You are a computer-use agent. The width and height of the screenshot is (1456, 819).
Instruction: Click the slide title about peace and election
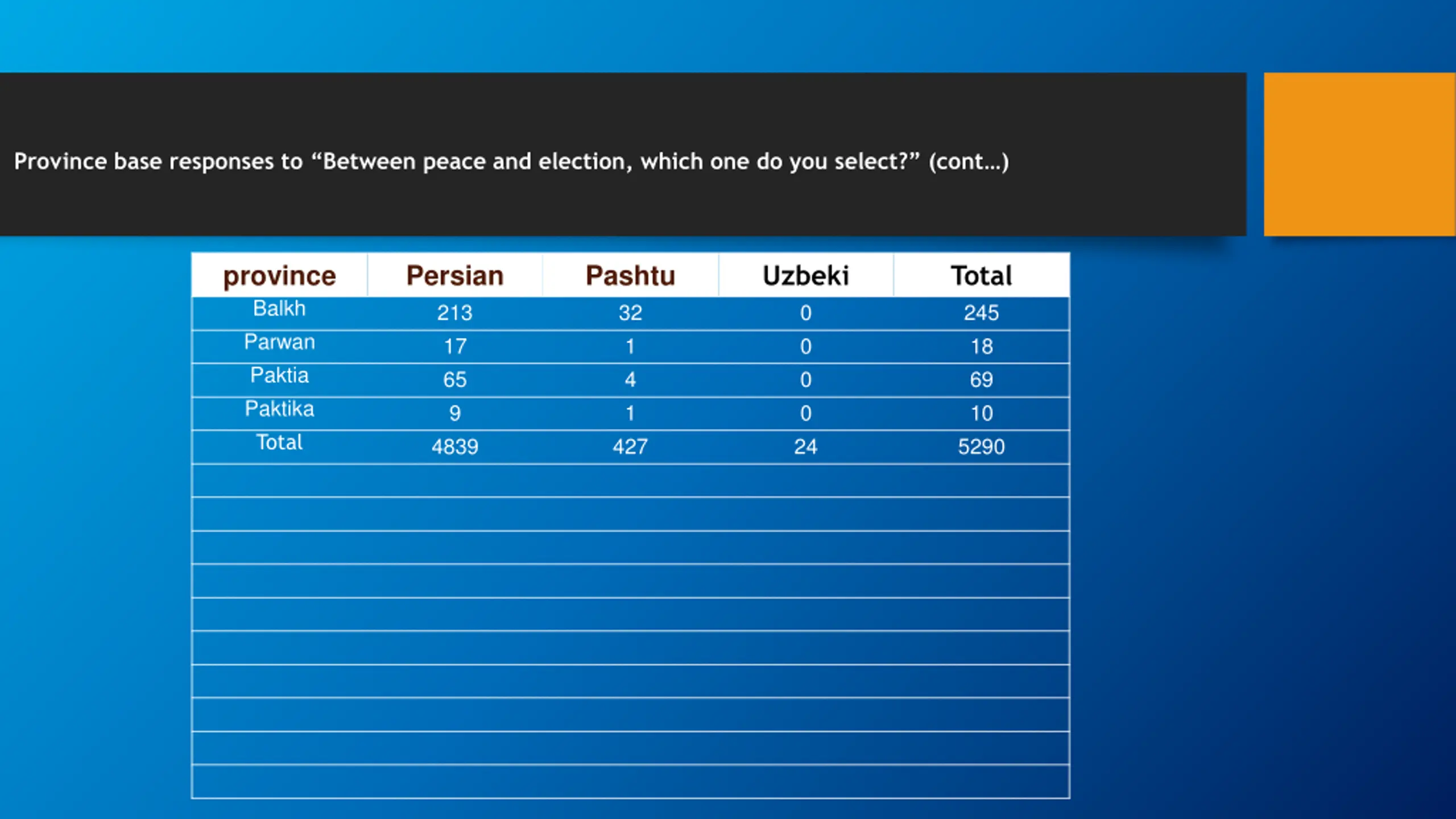tap(511, 162)
